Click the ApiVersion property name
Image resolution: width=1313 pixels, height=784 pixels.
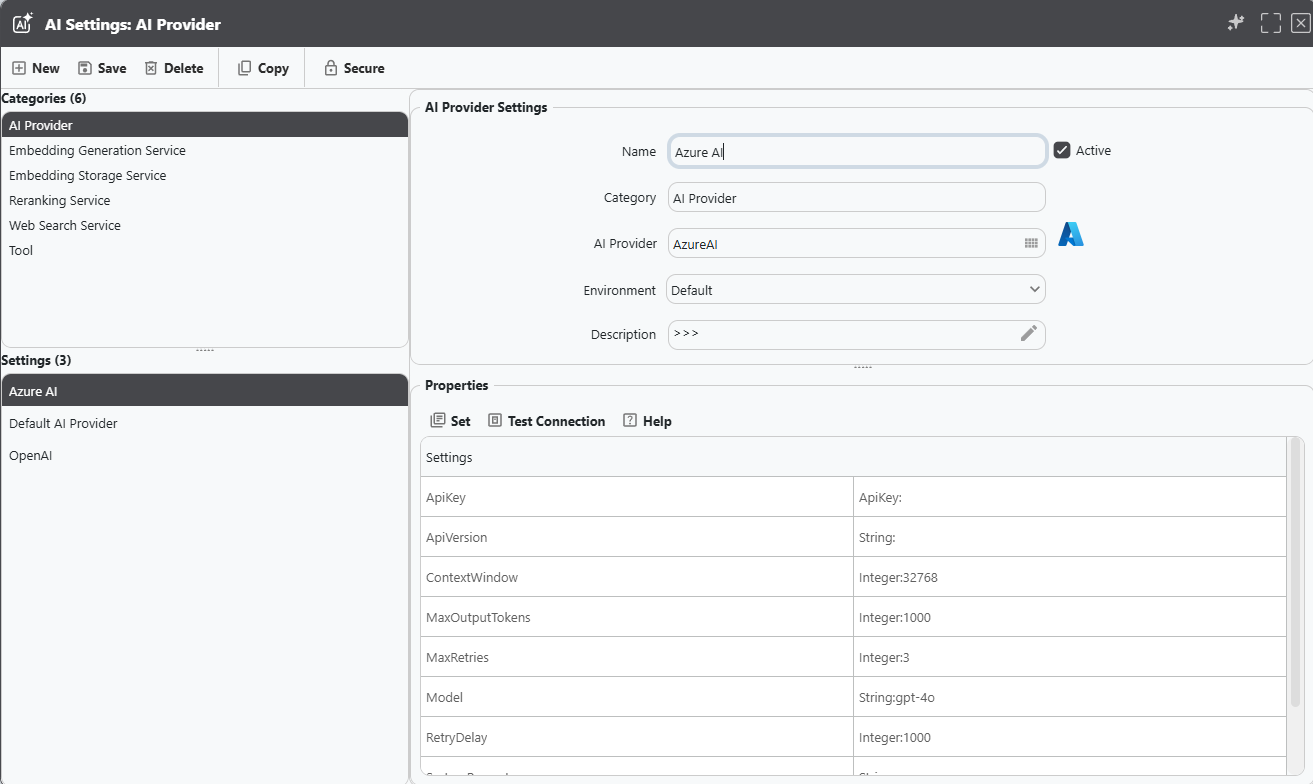pos(637,537)
